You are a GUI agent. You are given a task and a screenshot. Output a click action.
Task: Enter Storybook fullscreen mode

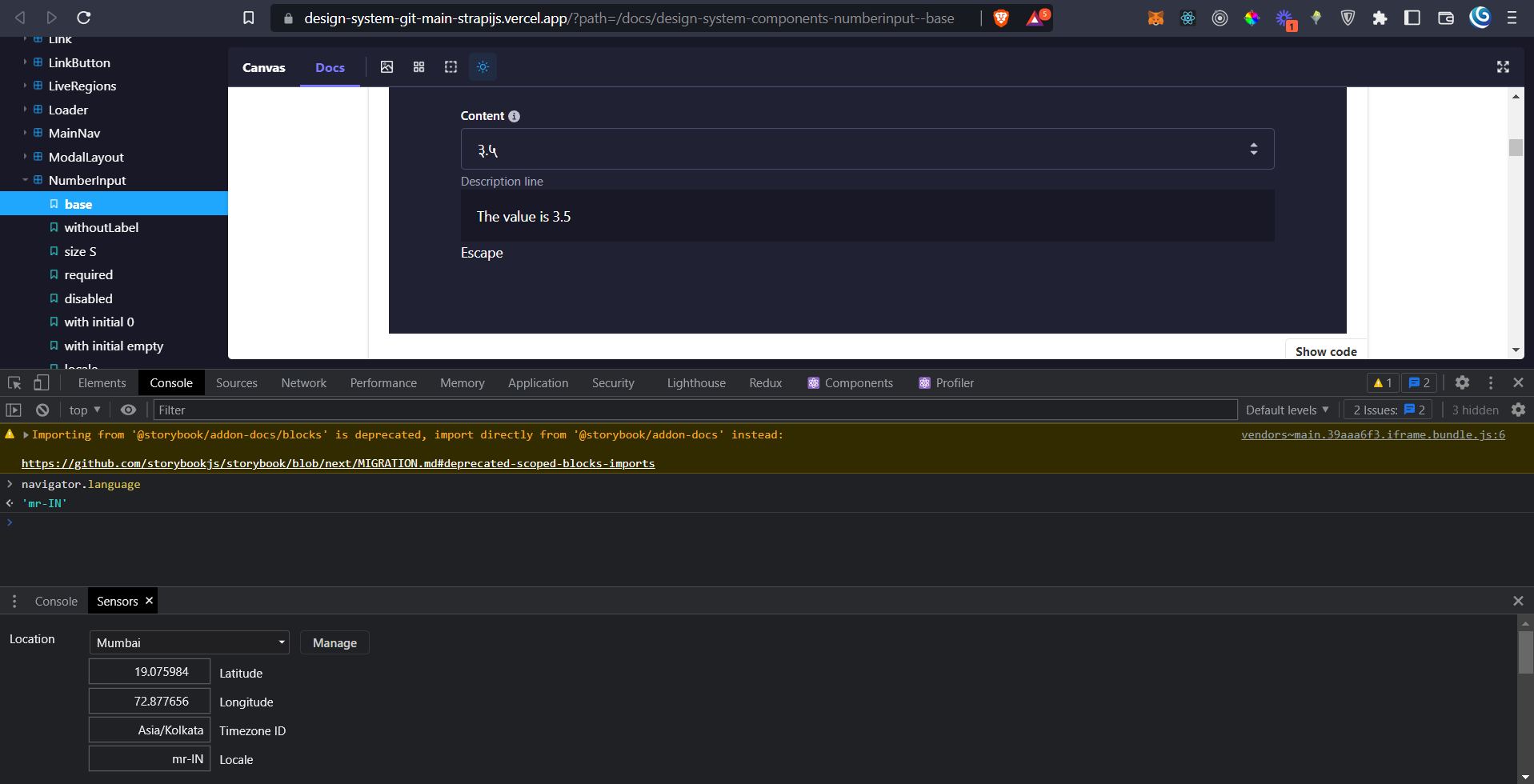click(1503, 67)
